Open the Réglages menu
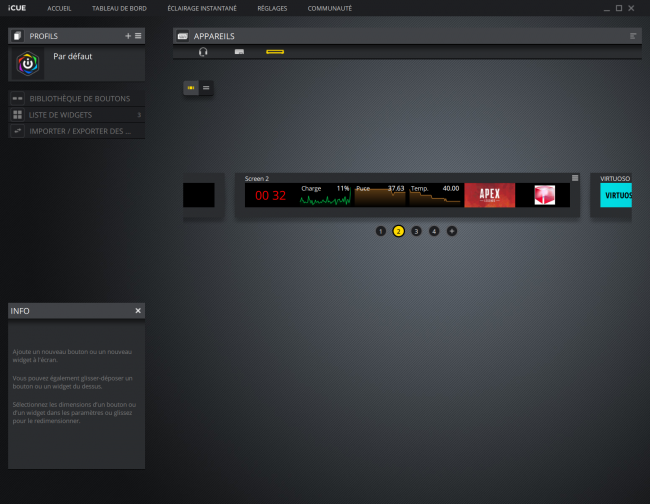650x504 pixels. click(x=271, y=8)
